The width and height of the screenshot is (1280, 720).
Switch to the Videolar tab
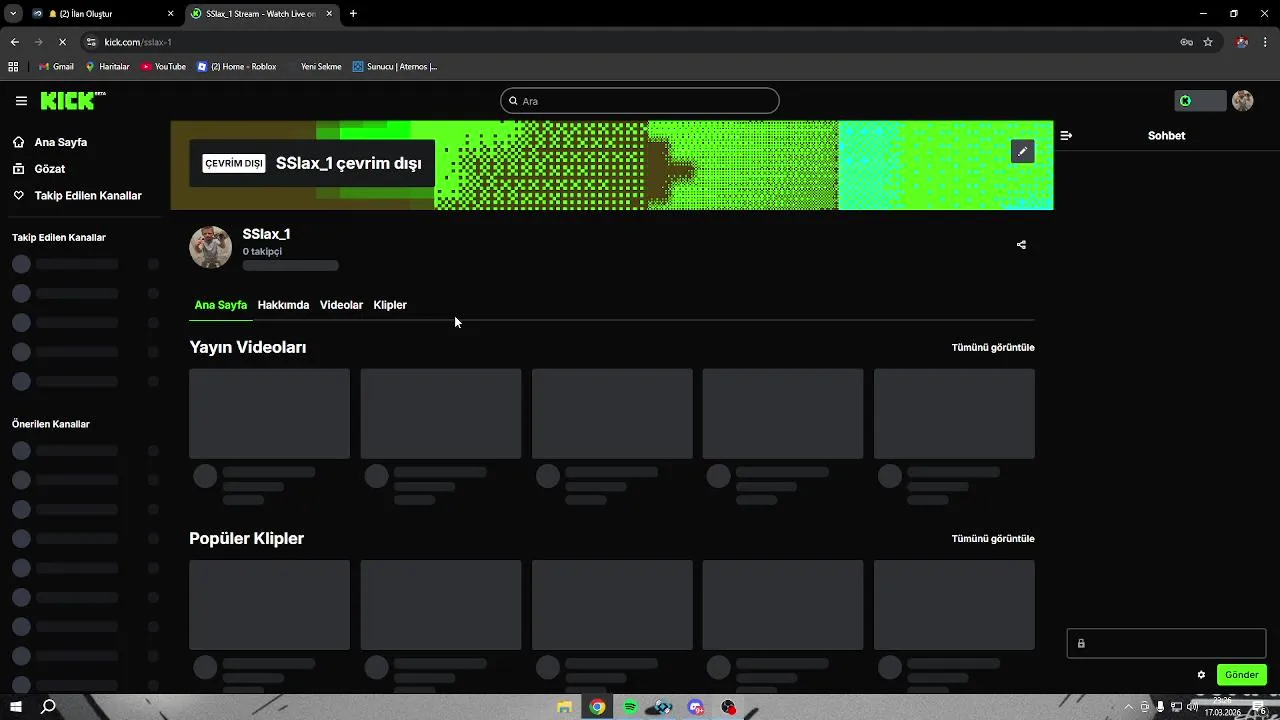coord(341,305)
